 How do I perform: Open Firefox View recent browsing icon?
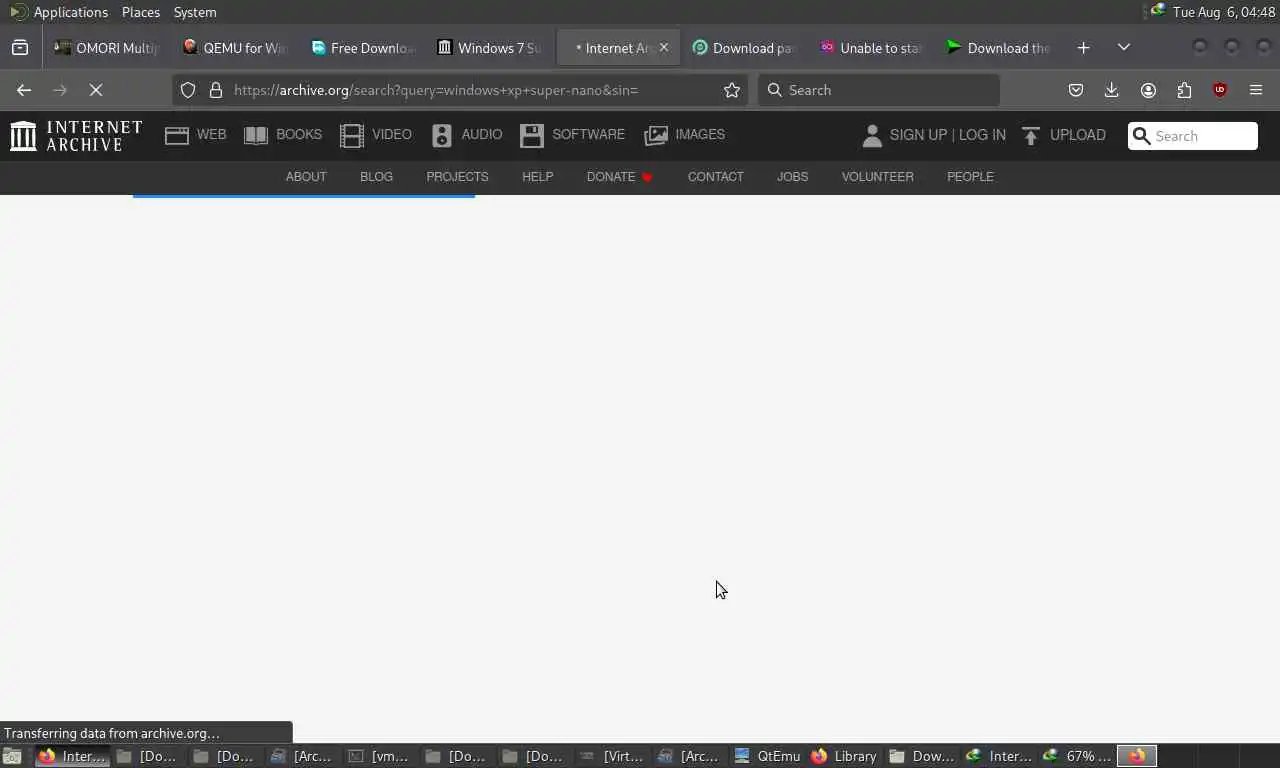20,48
